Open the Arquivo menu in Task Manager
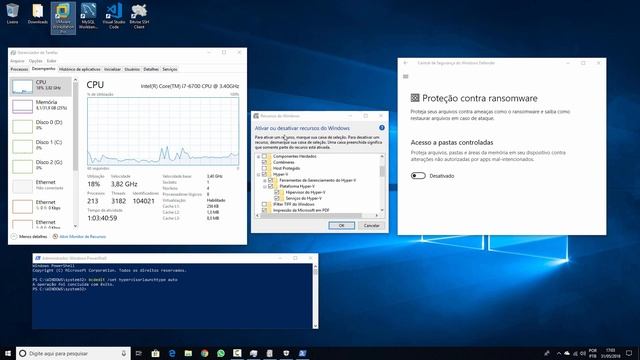This screenshot has width=640, height=360. coord(18,61)
